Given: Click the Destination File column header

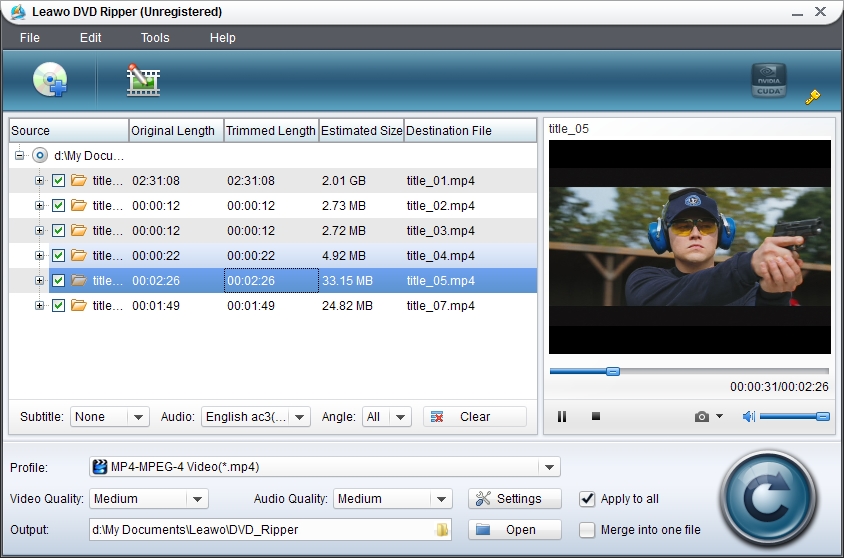Looking at the screenshot, I should [470, 131].
